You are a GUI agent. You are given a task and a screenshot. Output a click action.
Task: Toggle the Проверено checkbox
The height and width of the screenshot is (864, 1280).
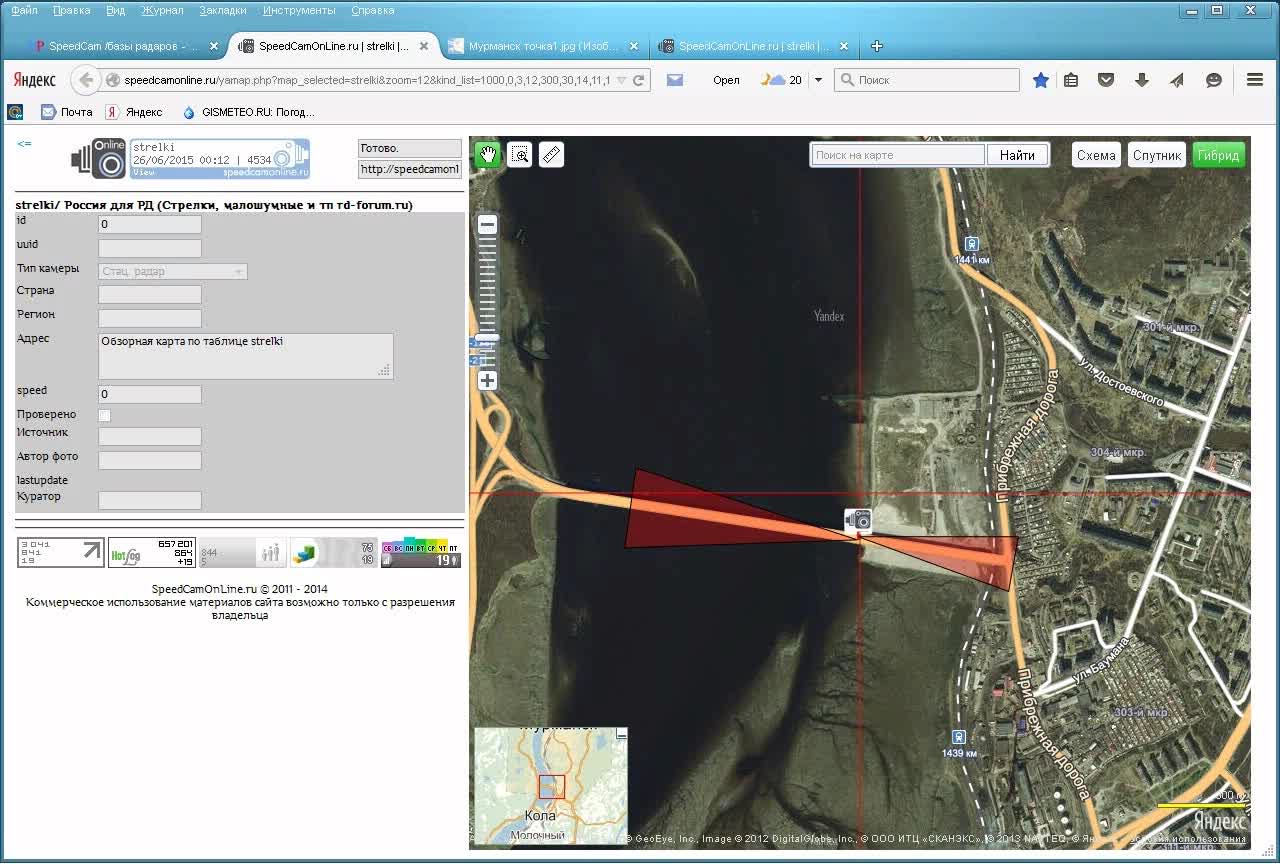pos(105,415)
